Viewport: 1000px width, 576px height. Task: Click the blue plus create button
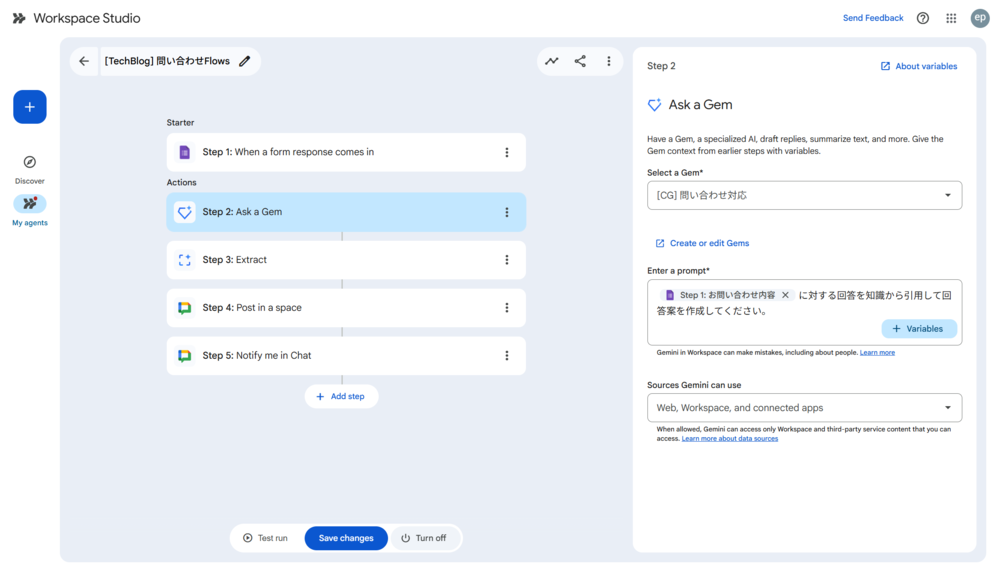tap(30, 107)
